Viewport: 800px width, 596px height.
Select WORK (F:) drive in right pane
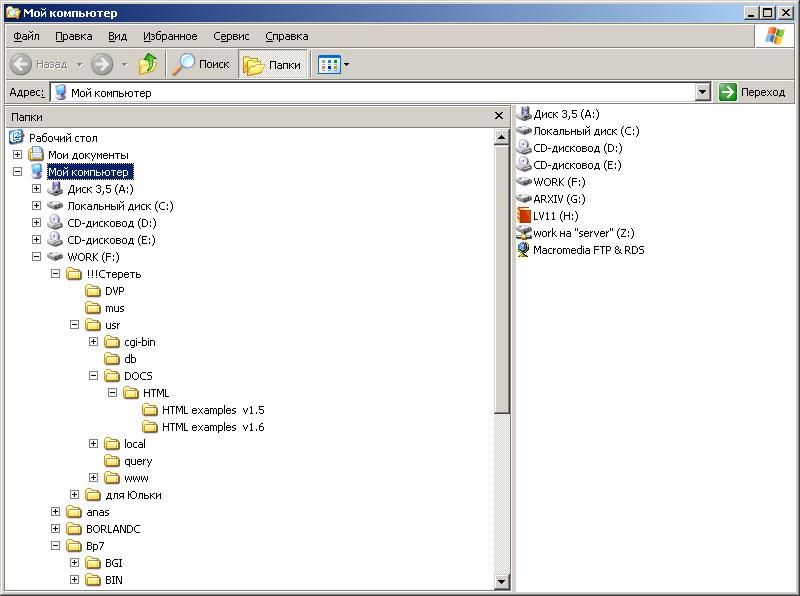coord(551,182)
